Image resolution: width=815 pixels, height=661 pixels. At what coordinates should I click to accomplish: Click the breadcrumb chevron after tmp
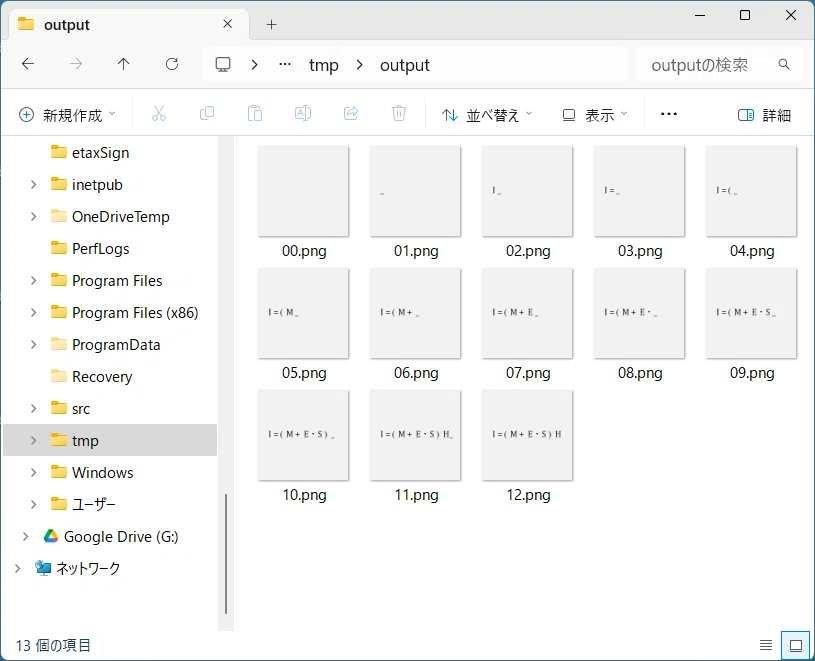pos(359,65)
